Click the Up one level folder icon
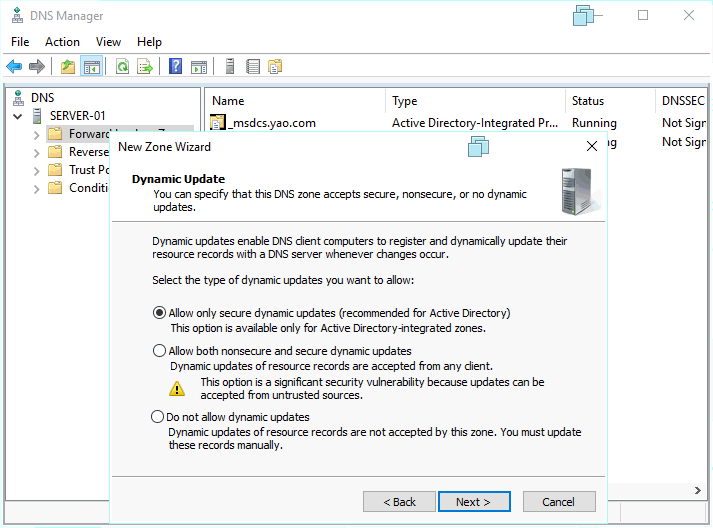The height and width of the screenshot is (528, 713). 68,67
